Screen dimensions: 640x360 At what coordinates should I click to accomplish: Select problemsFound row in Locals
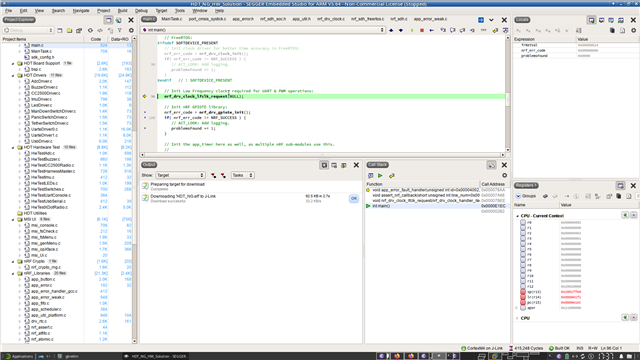coord(576,56)
